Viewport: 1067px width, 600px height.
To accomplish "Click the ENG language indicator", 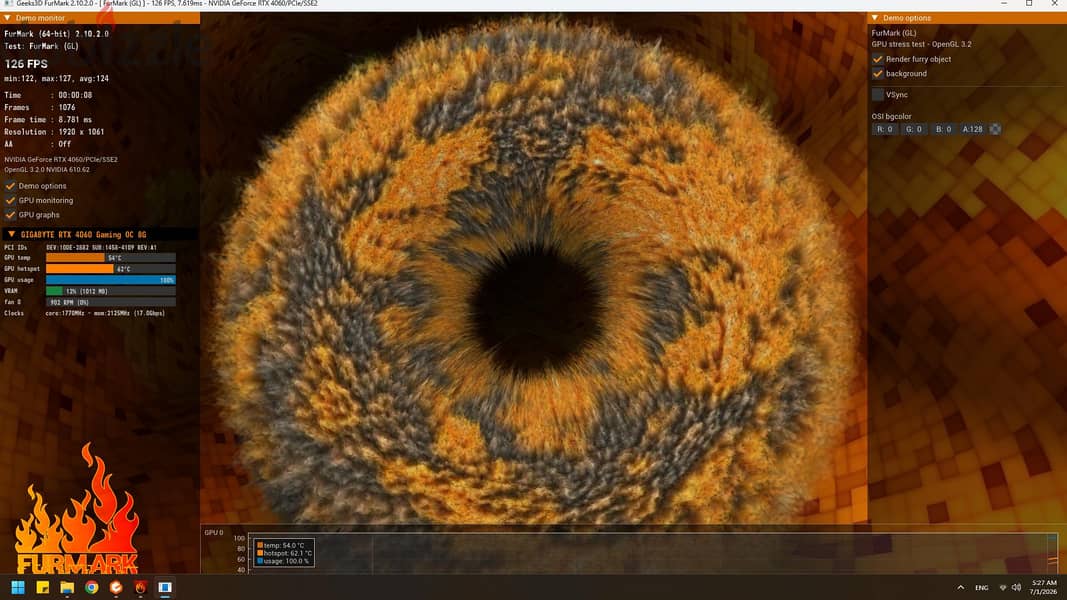I will pyautogui.click(x=981, y=587).
